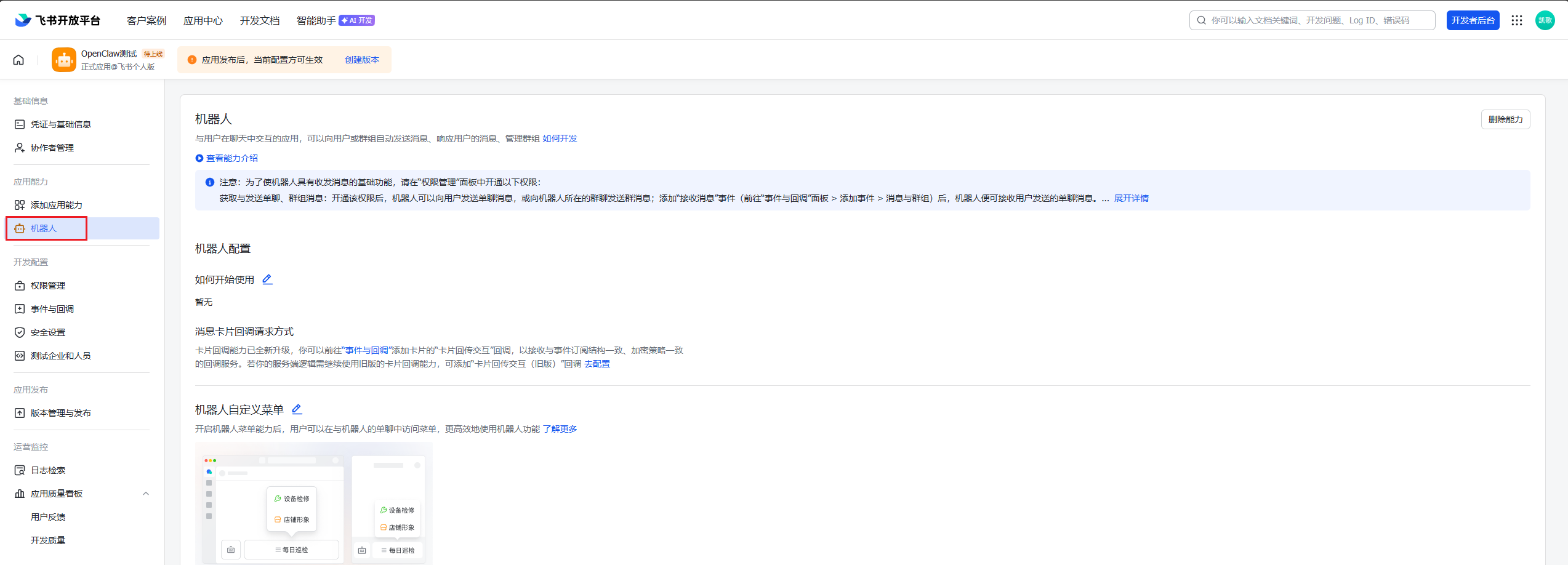
Task: Click the 创建版本 link
Action: [x=362, y=60]
